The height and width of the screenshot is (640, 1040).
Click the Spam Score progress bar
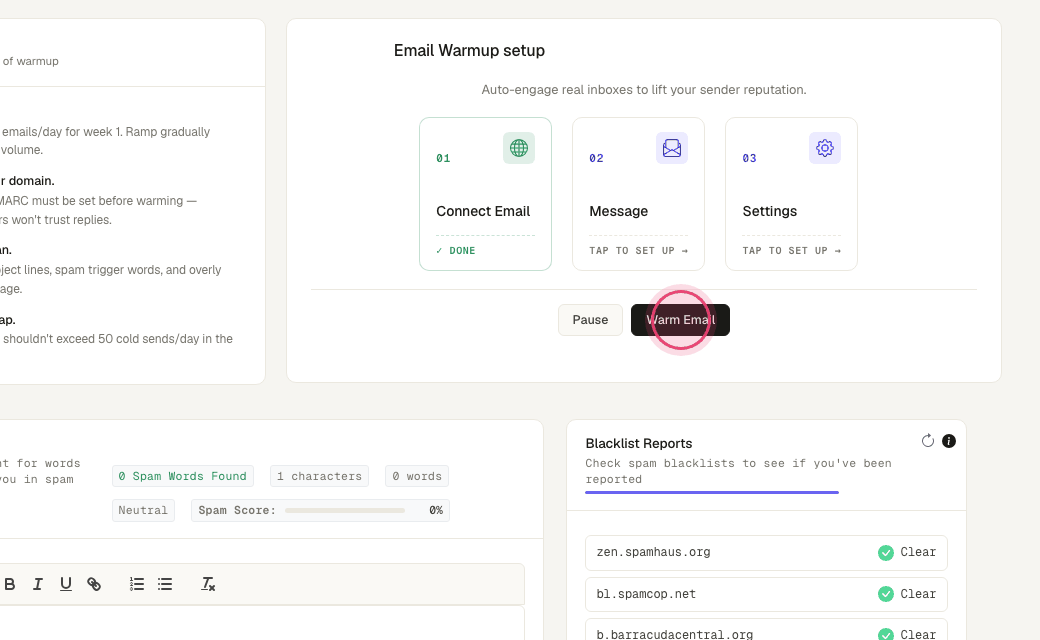(x=345, y=511)
